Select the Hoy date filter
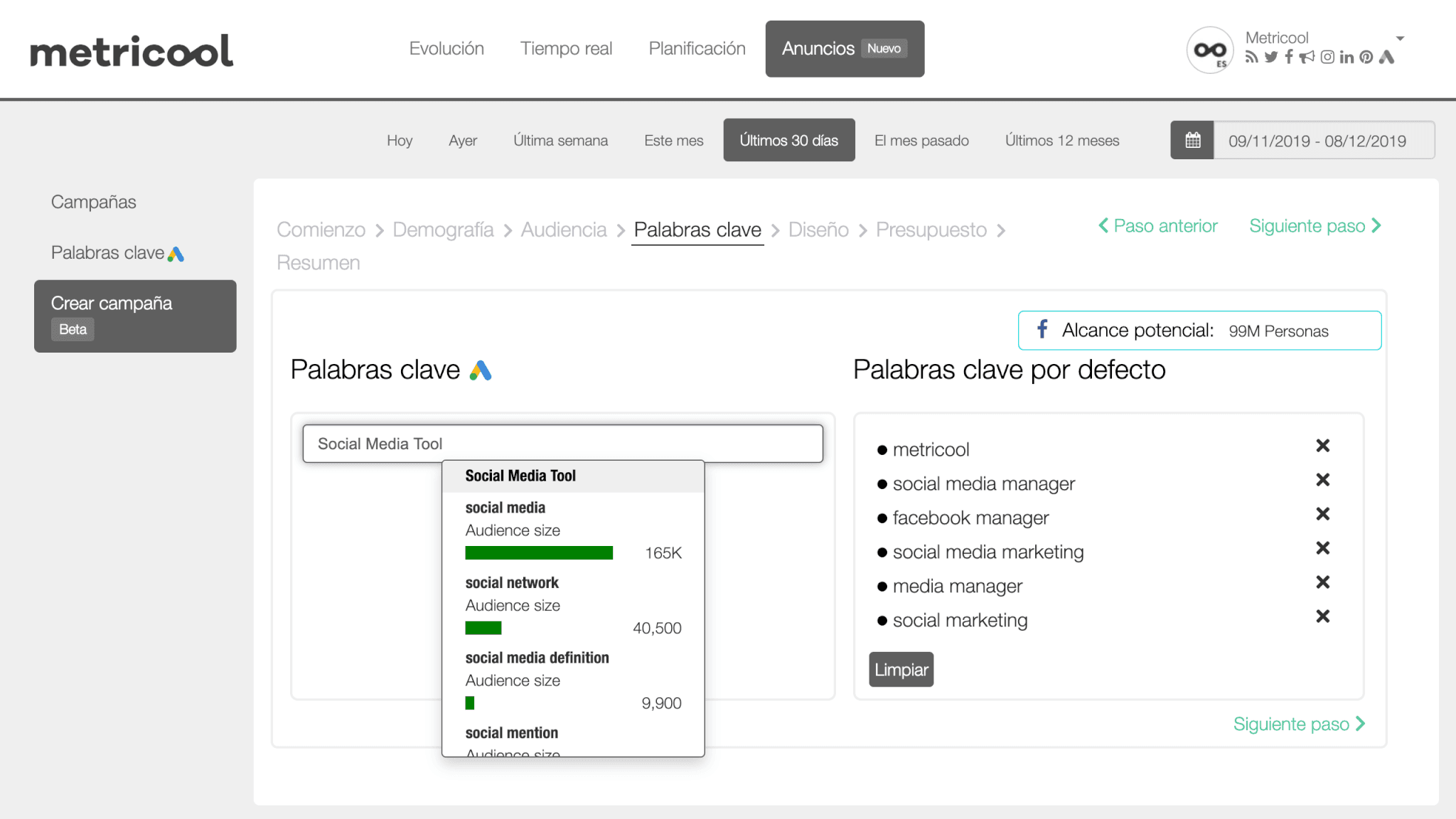This screenshot has height=819, width=1456. click(x=400, y=140)
